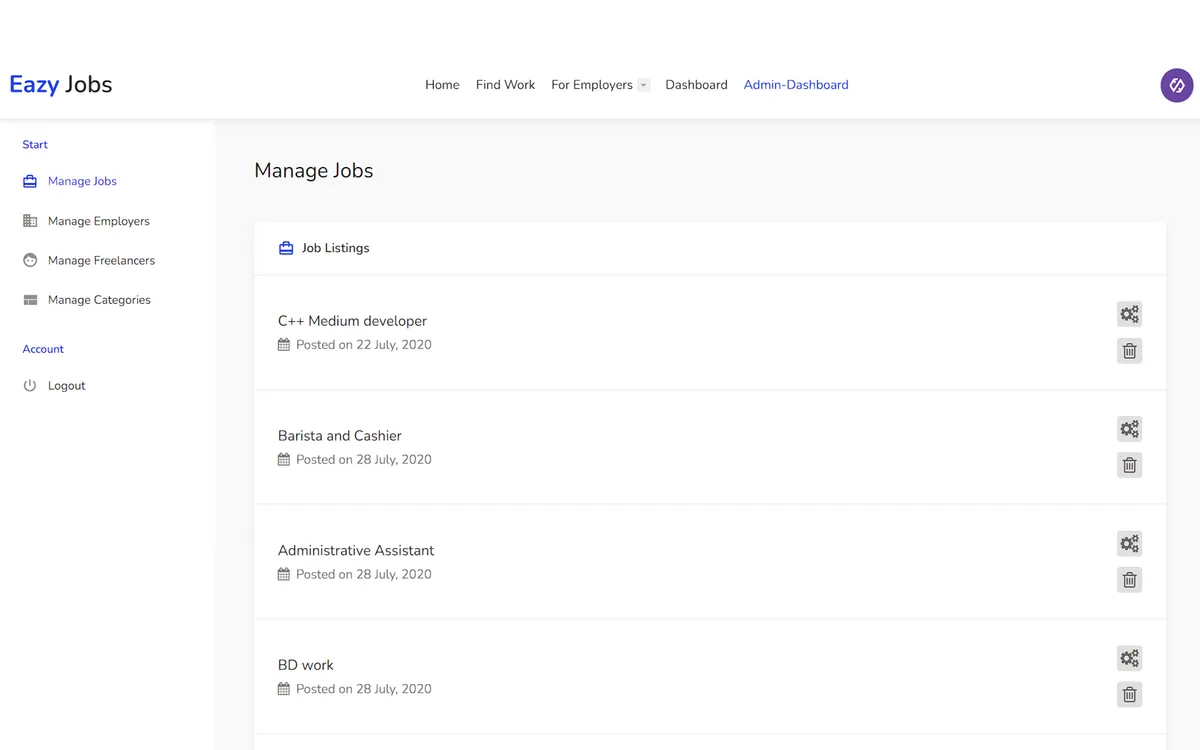The image size is (1200, 750).
Task: Click calendar icon under Barista and Cashier
Action: coord(284,460)
